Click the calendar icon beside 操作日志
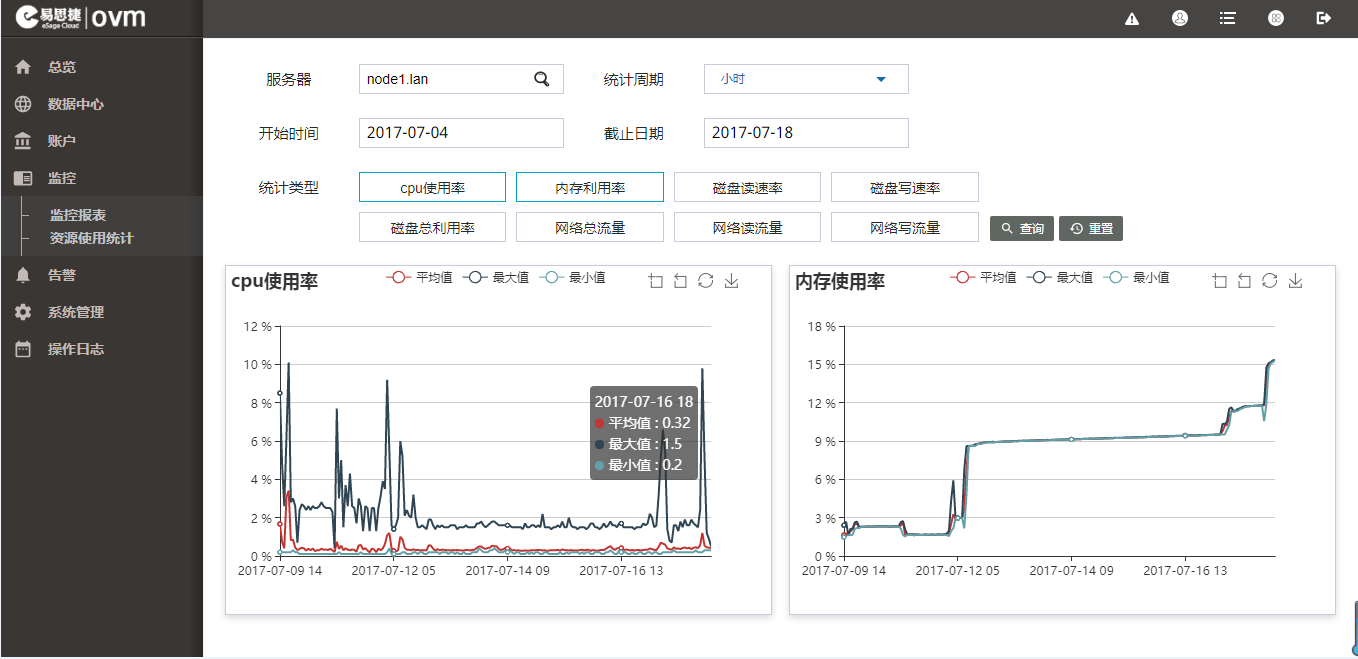 click(x=23, y=349)
